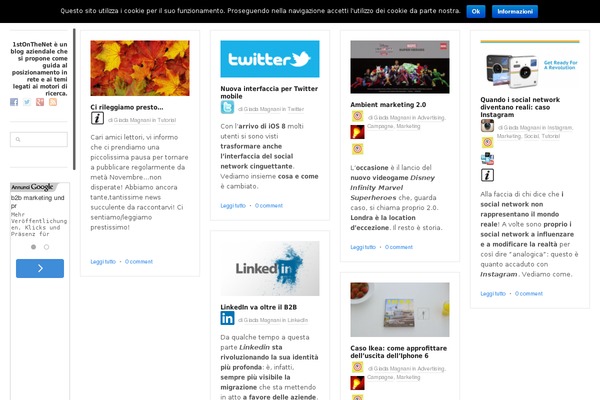Screen dimensions: 600x400
Task: Click the red flame campaign icon in the Ambient marketing post
Action: point(357,132)
